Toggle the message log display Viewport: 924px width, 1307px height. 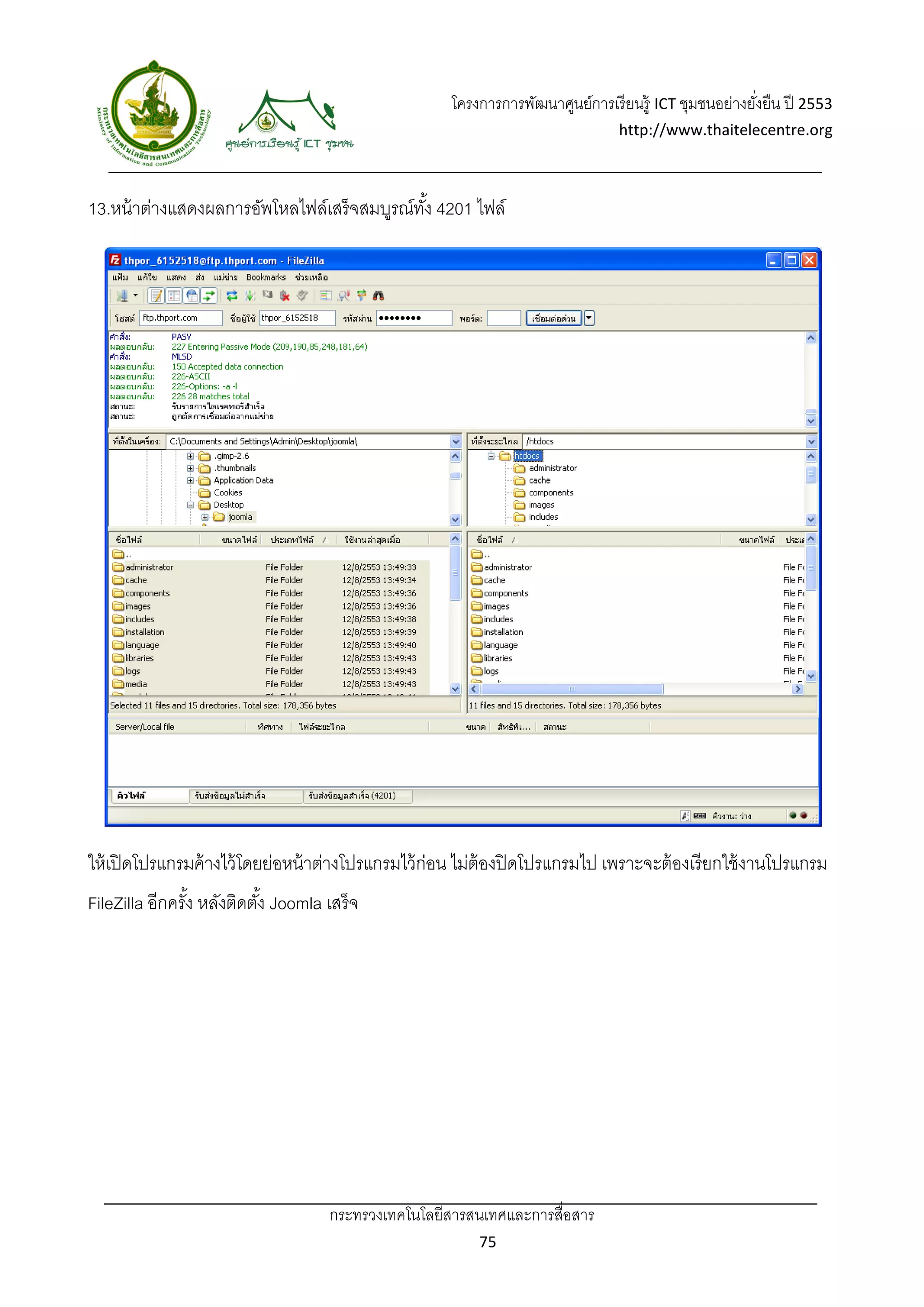pyautogui.click(x=156, y=296)
